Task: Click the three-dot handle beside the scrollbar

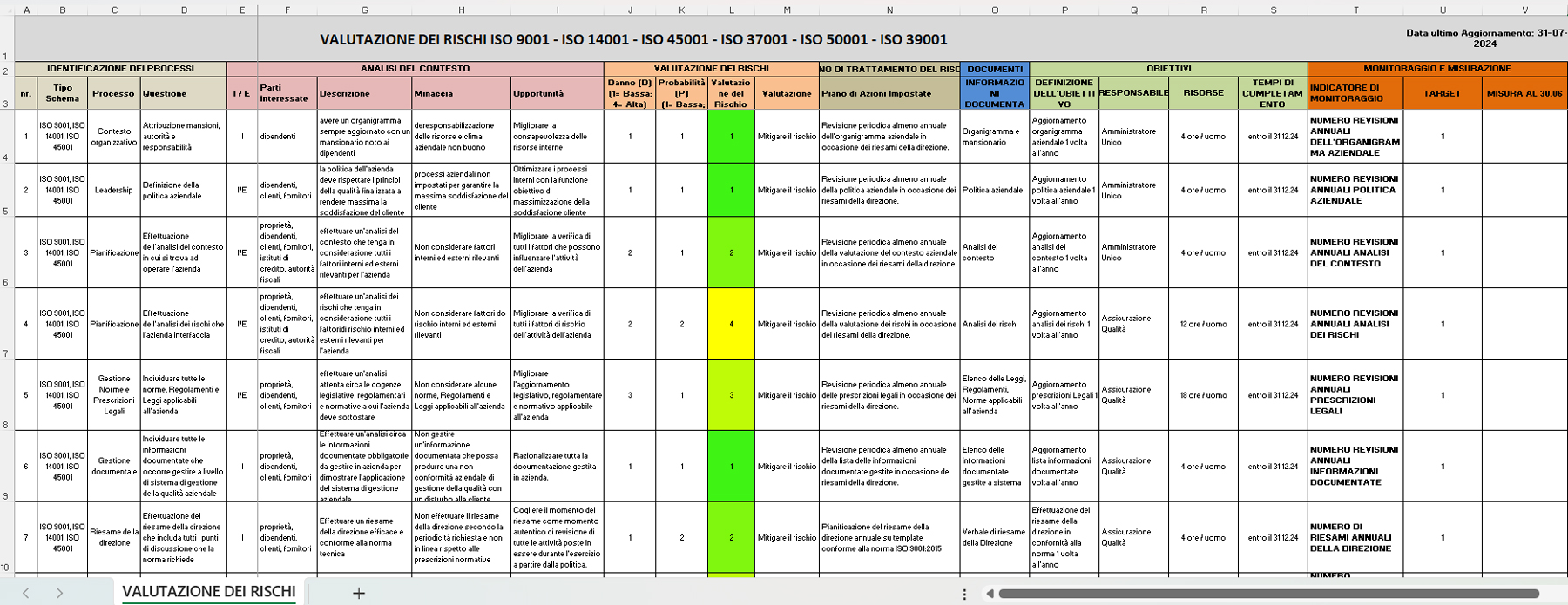Action: click(964, 594)
